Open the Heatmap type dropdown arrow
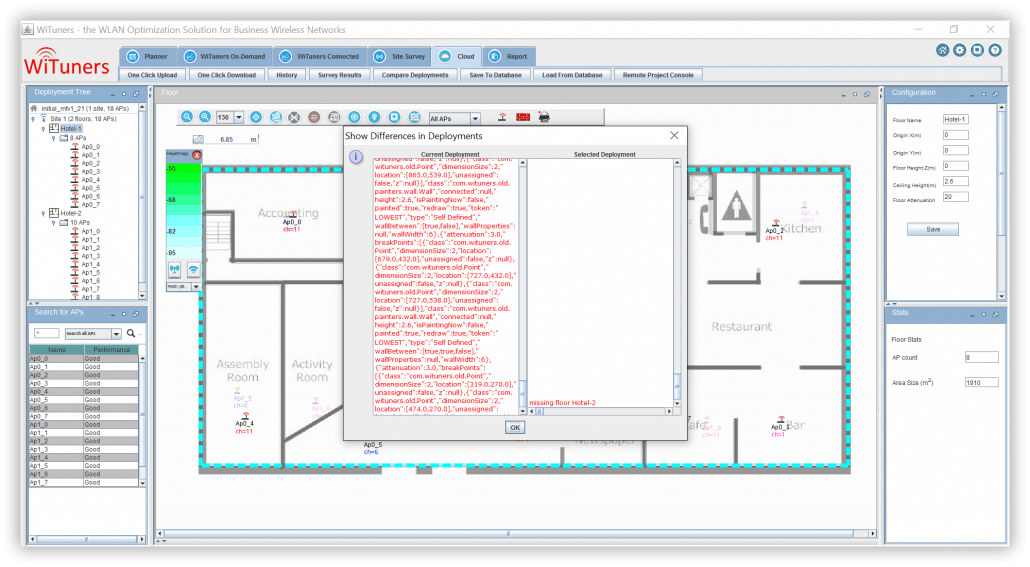 click(196, 286)
